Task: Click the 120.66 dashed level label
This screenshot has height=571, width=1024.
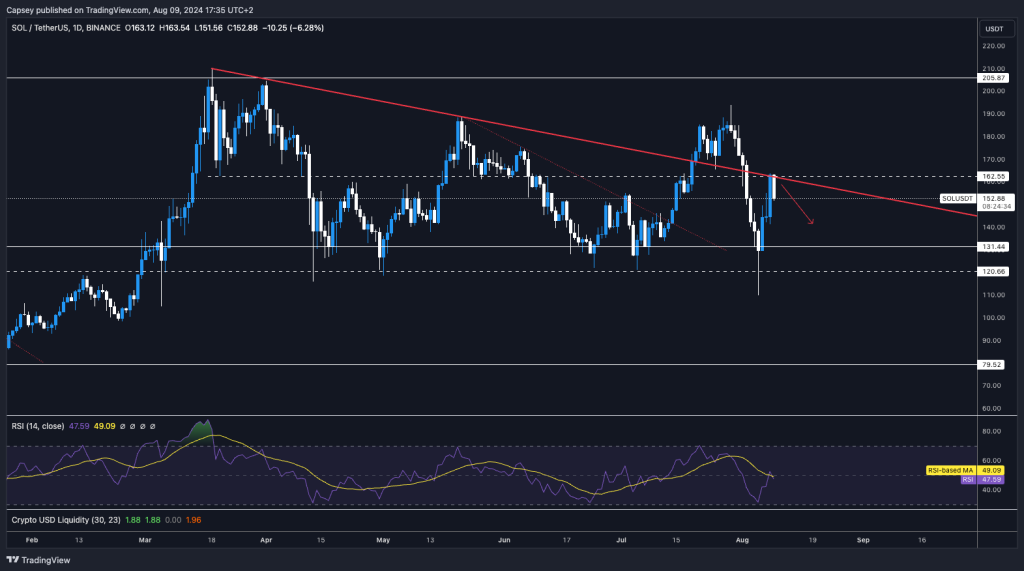Action: (x=993, y=271)
